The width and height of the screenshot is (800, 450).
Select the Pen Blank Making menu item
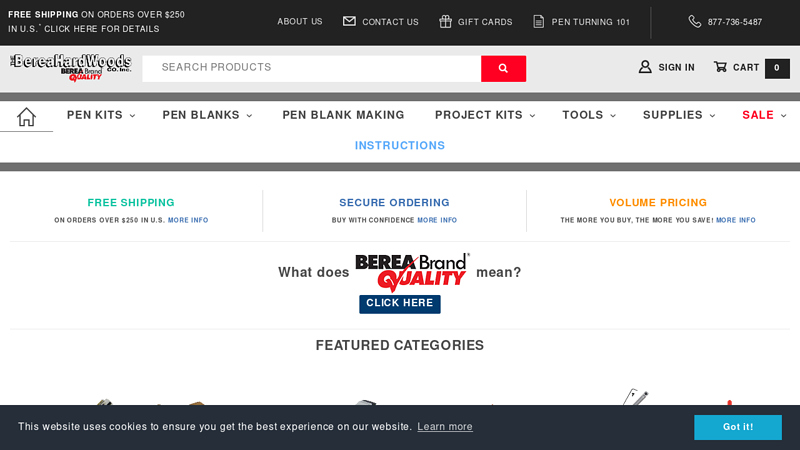343,115
